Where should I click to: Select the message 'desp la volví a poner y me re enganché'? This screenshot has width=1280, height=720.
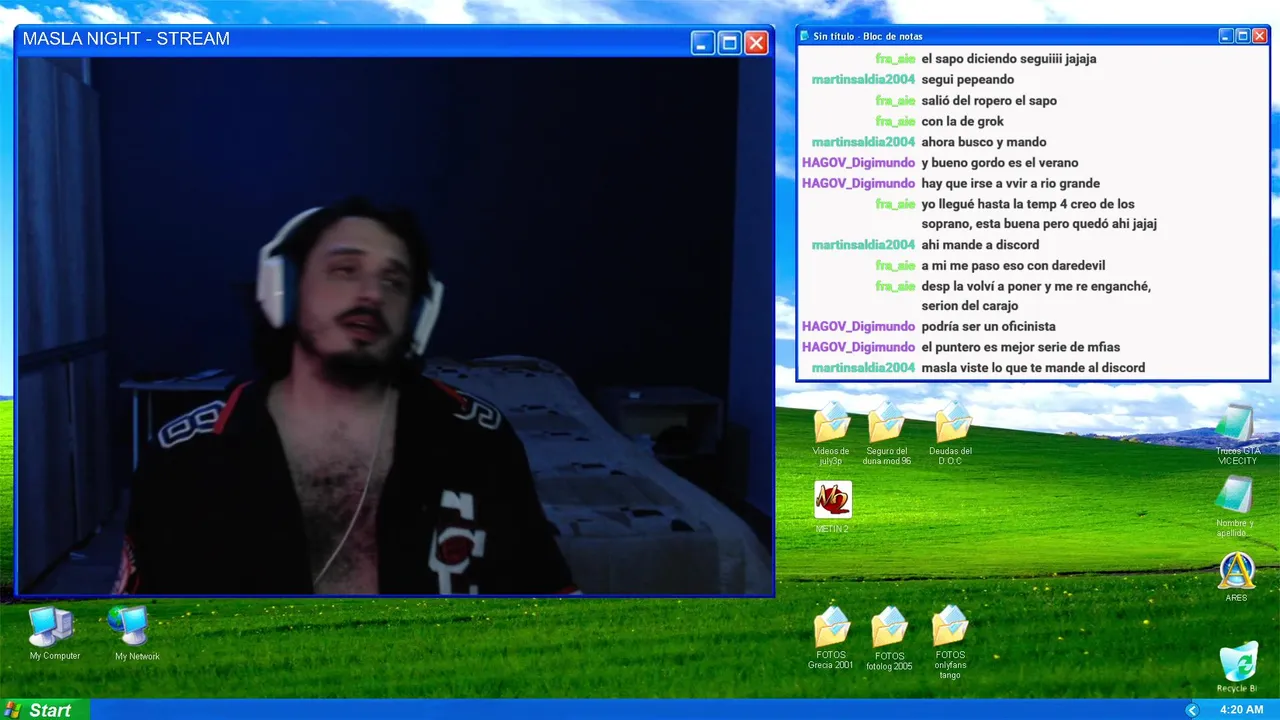coord(1036,296)
